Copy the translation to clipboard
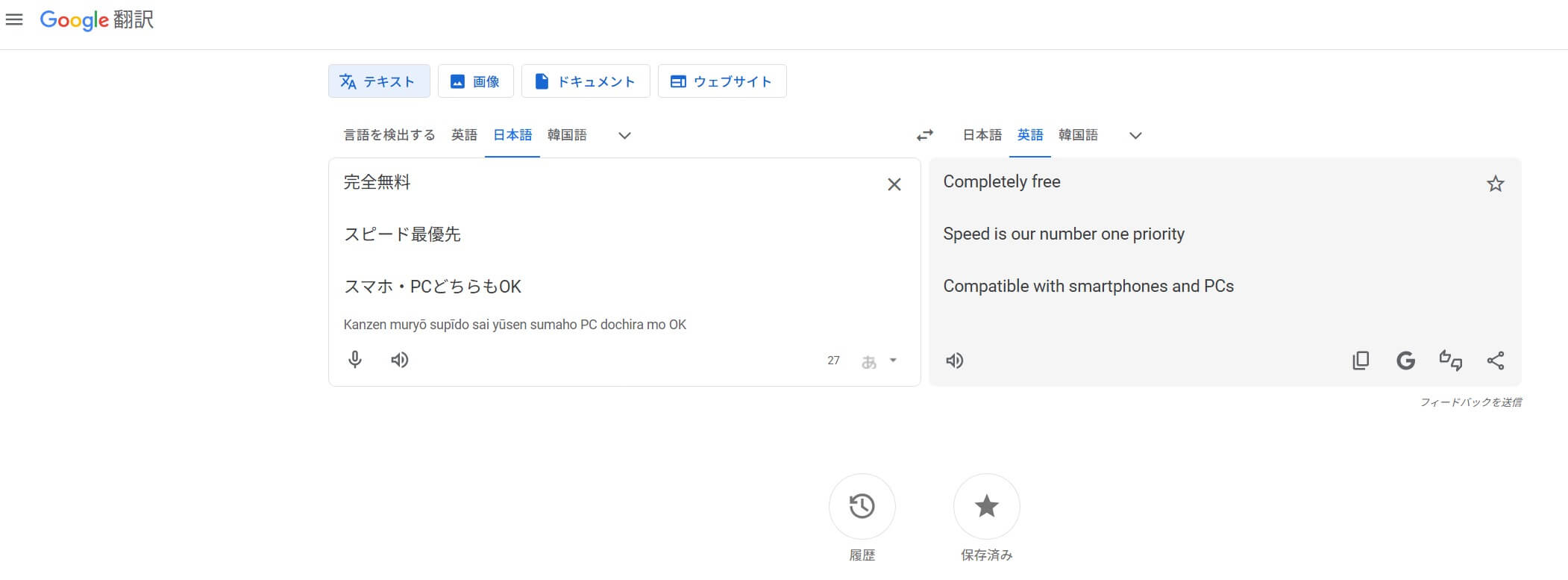The image size is (1568, 580). coord(1361,361)
